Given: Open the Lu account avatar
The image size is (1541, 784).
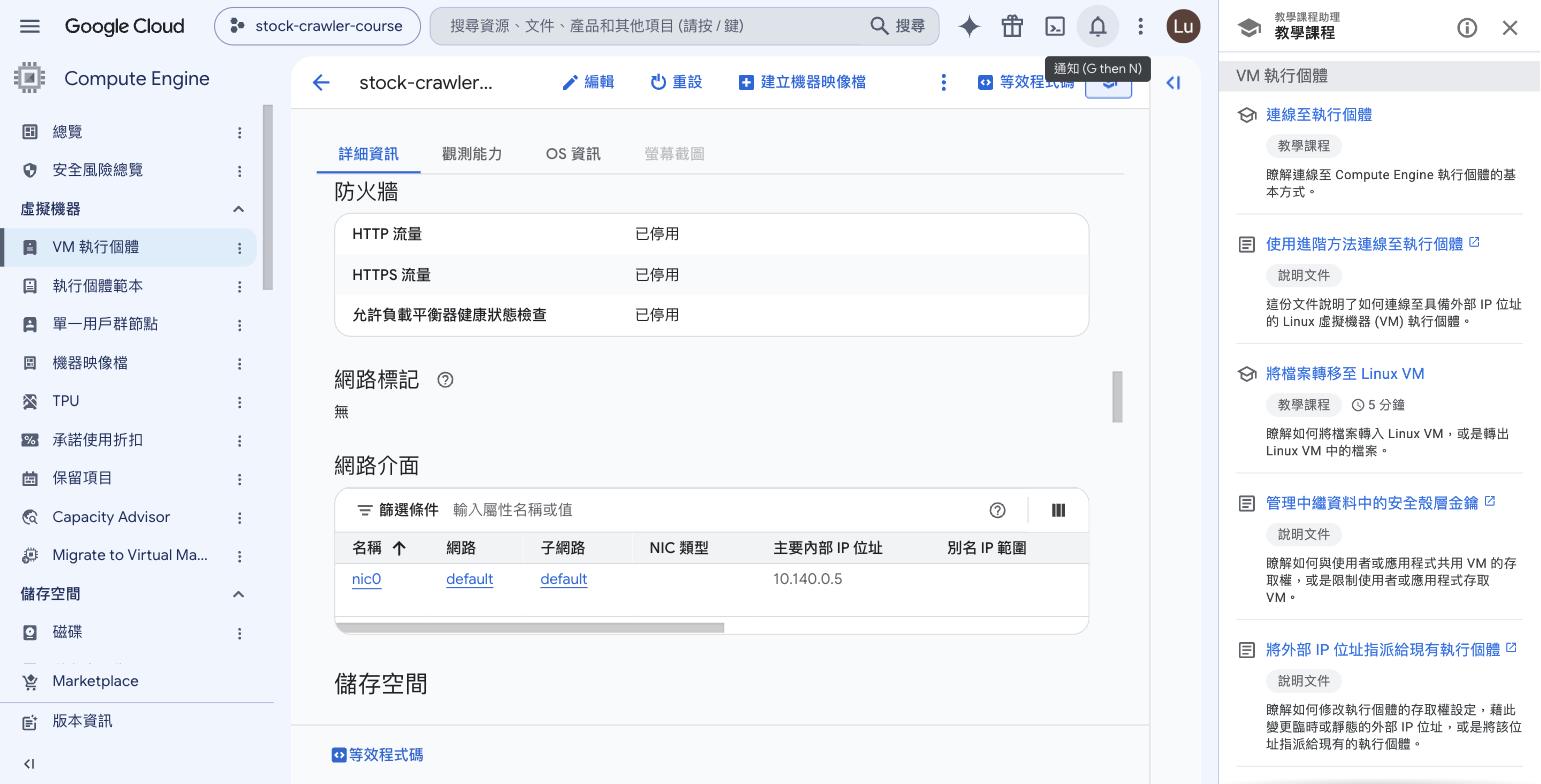Looking at the screenshot, I should click(1183, 26).
